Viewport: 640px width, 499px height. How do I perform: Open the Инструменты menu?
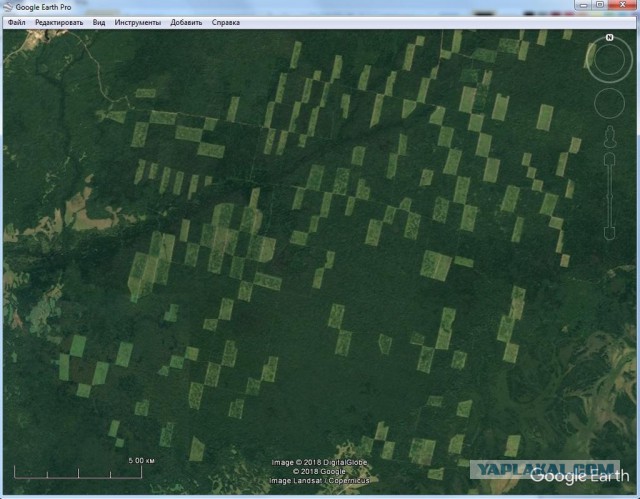(x=138, y=22)
